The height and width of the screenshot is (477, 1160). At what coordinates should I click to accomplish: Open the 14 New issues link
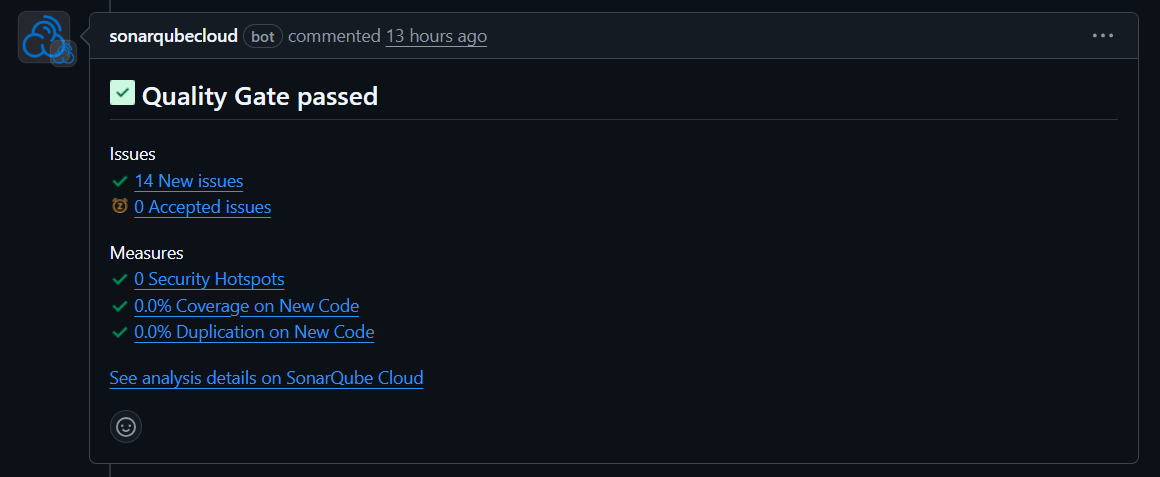coord(189,181)
